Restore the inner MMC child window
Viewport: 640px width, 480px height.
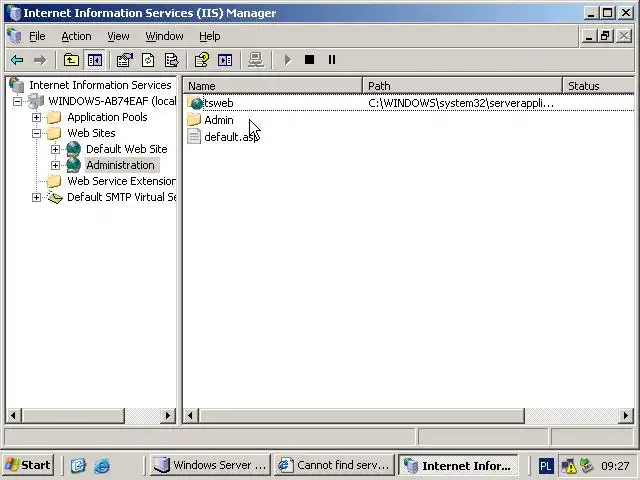tap(605, 36)
